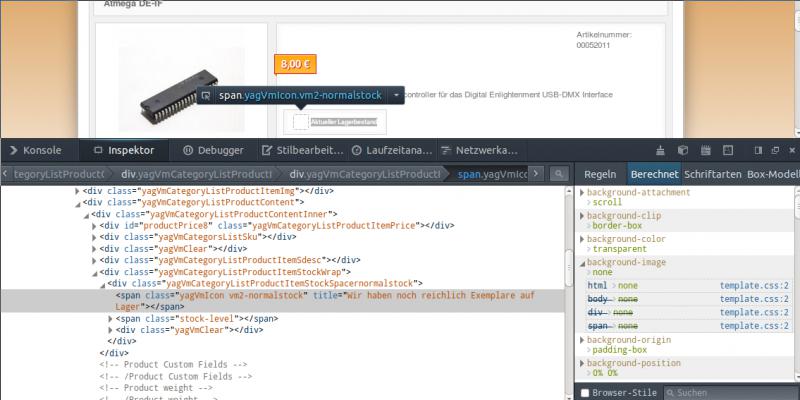Click the search icon in the inspector breadcrumb bar
This screenshot has width=800, height=400.
[x=561, y=174]
